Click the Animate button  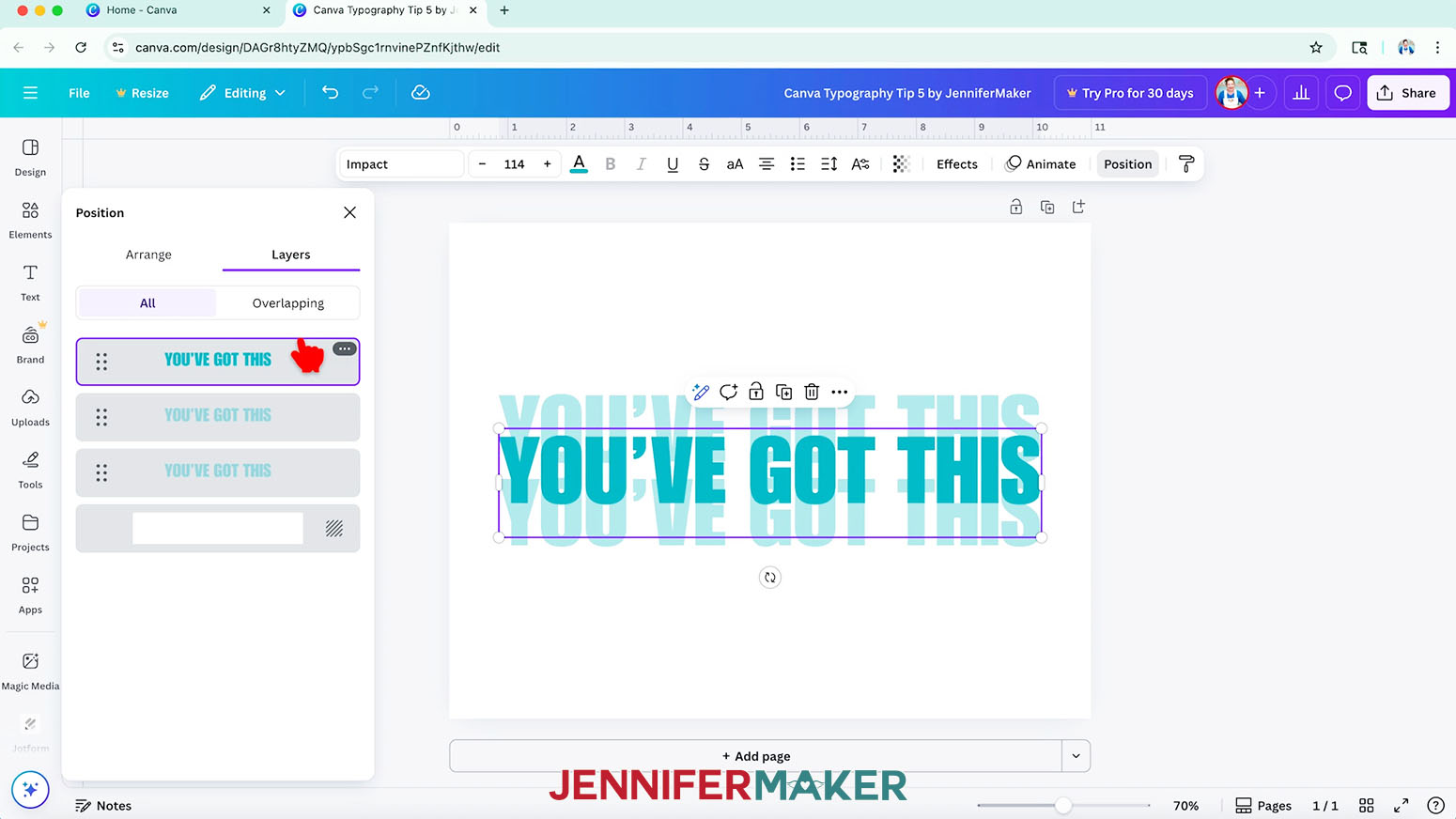pyautogui.click(x=1040, y=164)
